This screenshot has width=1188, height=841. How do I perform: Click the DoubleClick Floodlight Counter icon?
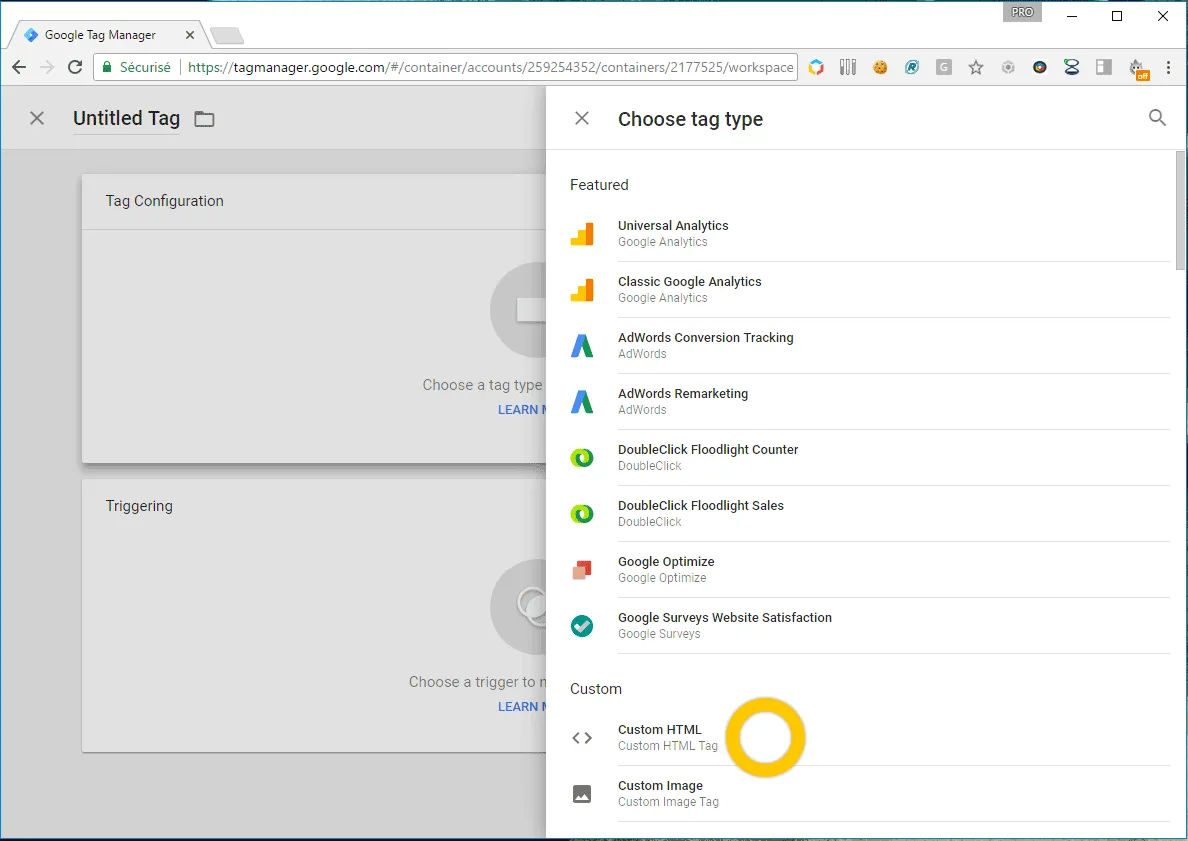point(582,458)
